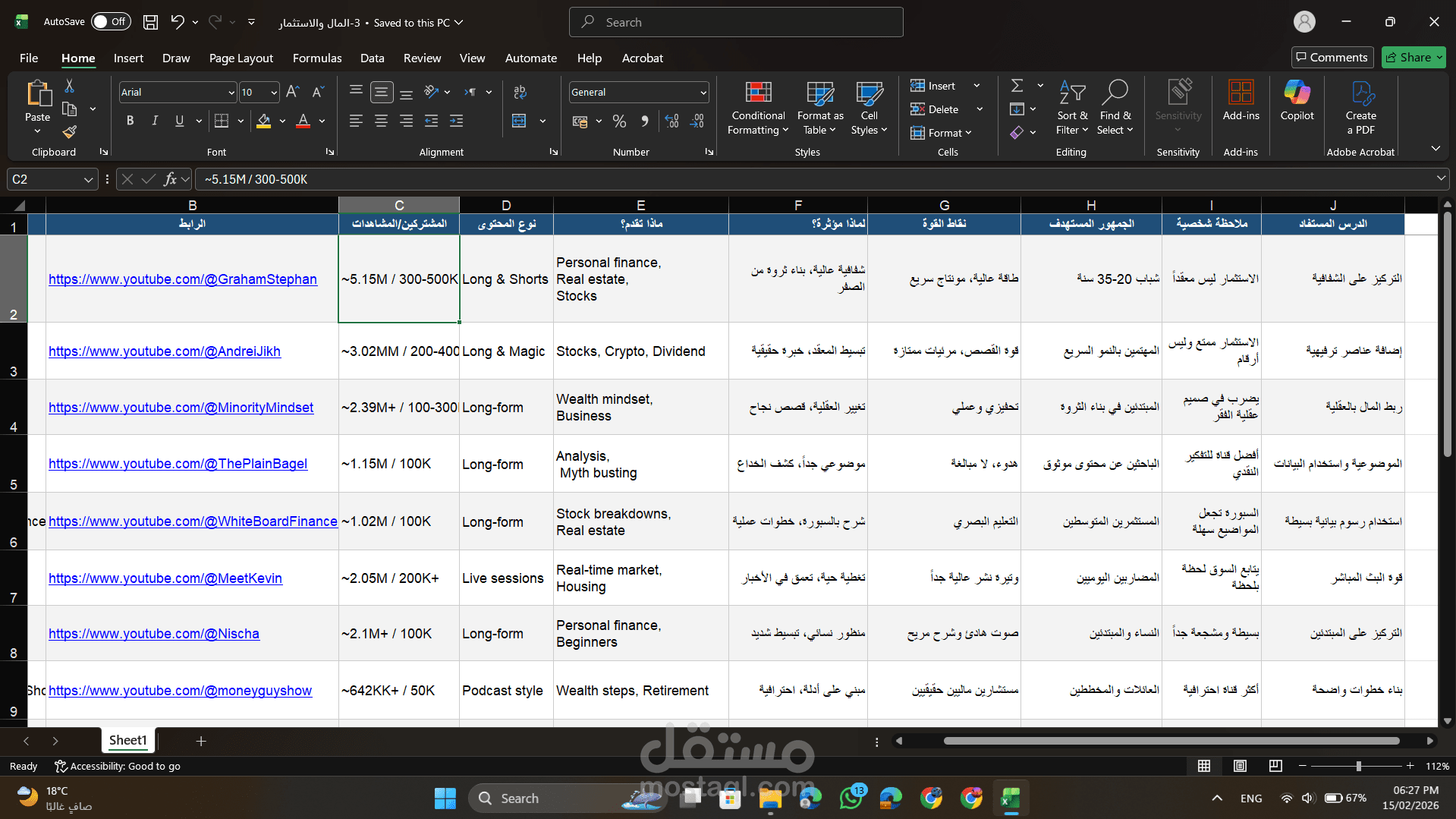
Task: Open Conditional Formatting options
Action: (757, 108)
